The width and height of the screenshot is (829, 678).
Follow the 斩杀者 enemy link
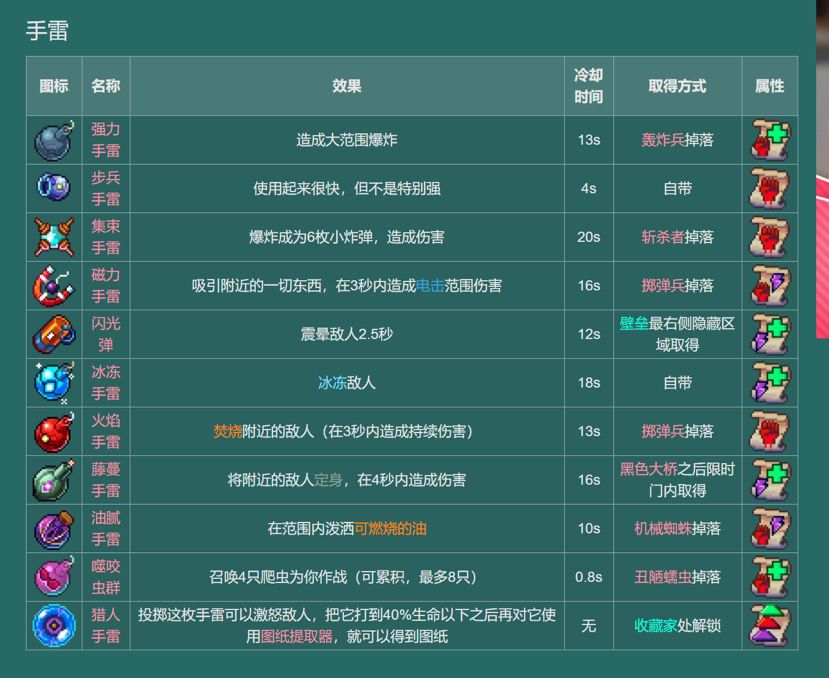pyautogui.click(x=662, y=237)
